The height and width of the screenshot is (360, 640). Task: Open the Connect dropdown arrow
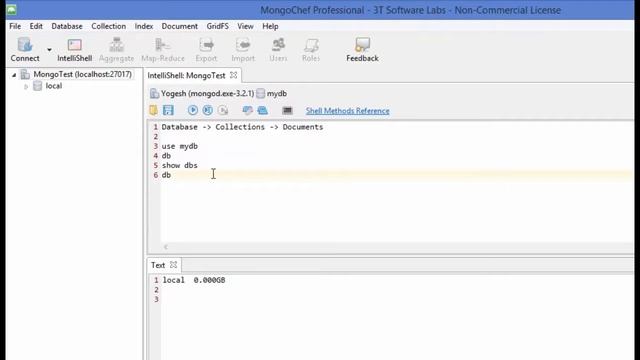49,50
